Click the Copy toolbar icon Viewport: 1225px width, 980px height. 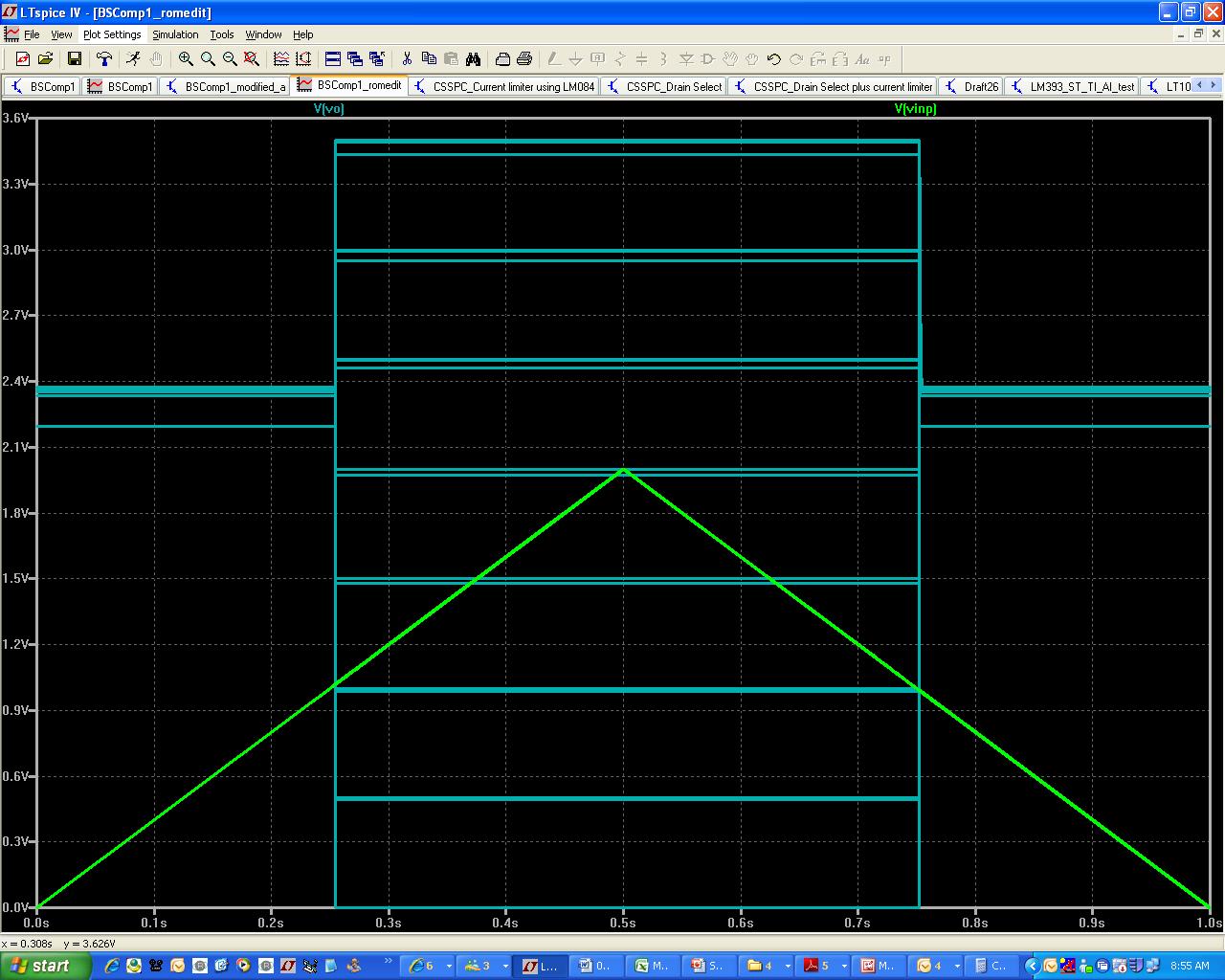pos(429,59)
